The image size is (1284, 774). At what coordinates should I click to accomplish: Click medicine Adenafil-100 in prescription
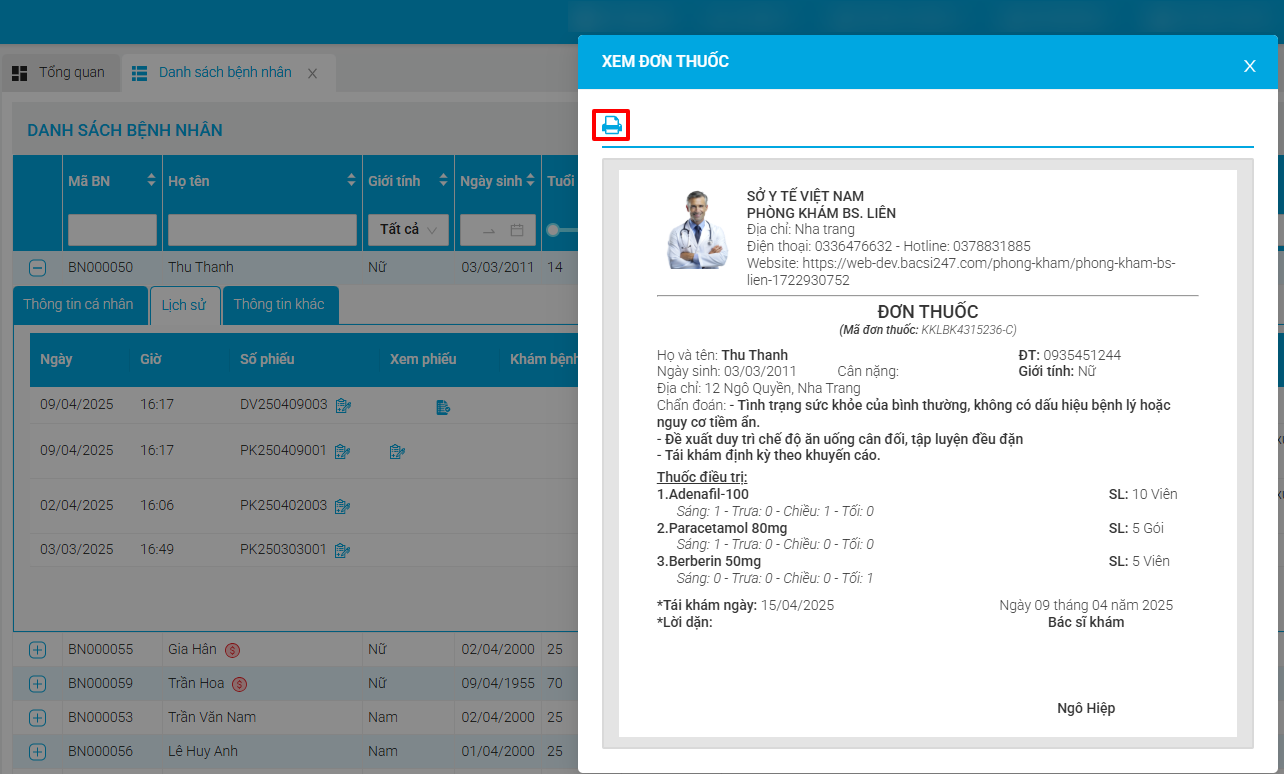pyautogui.click(x=703, y=494)
